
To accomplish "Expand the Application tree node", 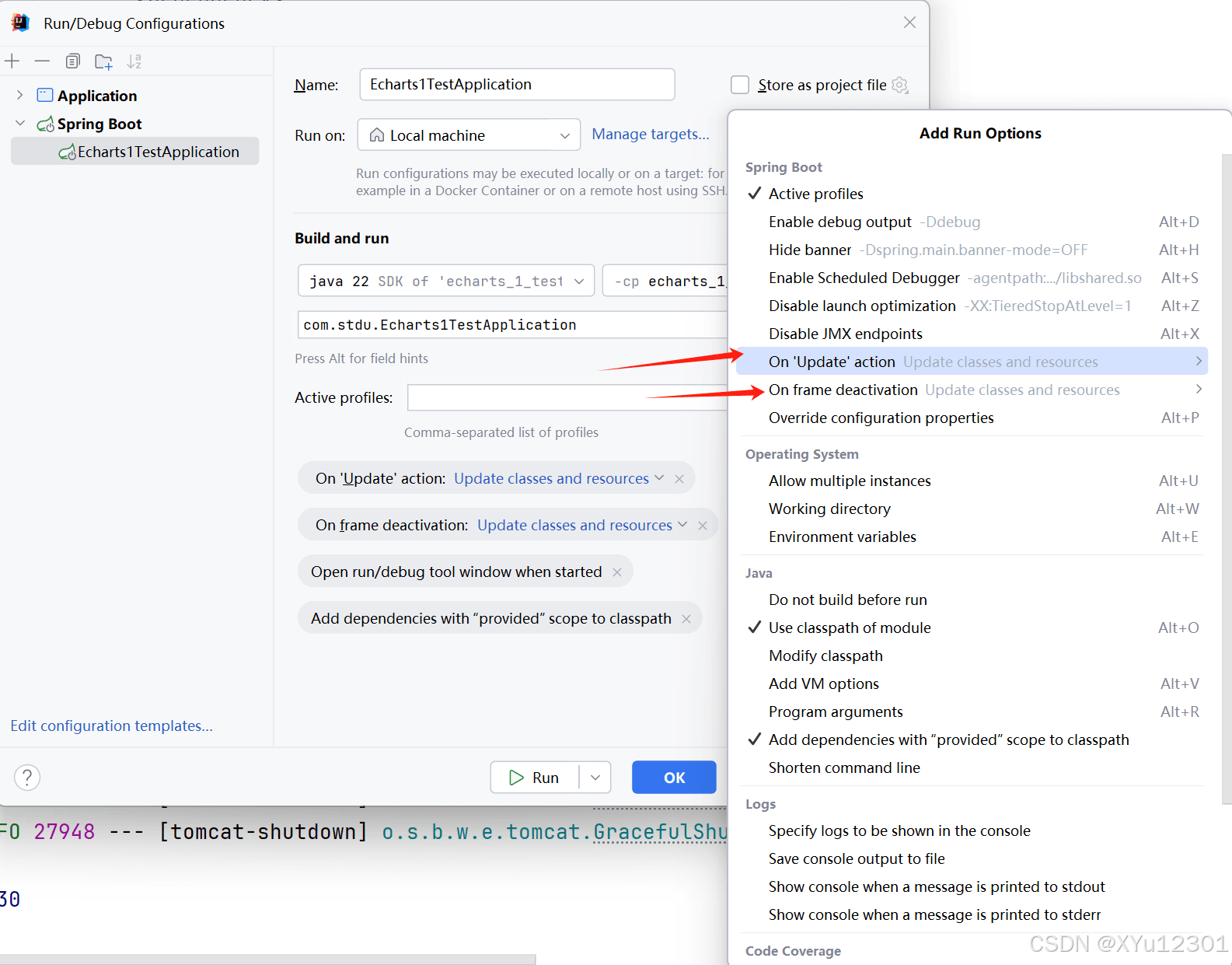I will click(19, 95).
